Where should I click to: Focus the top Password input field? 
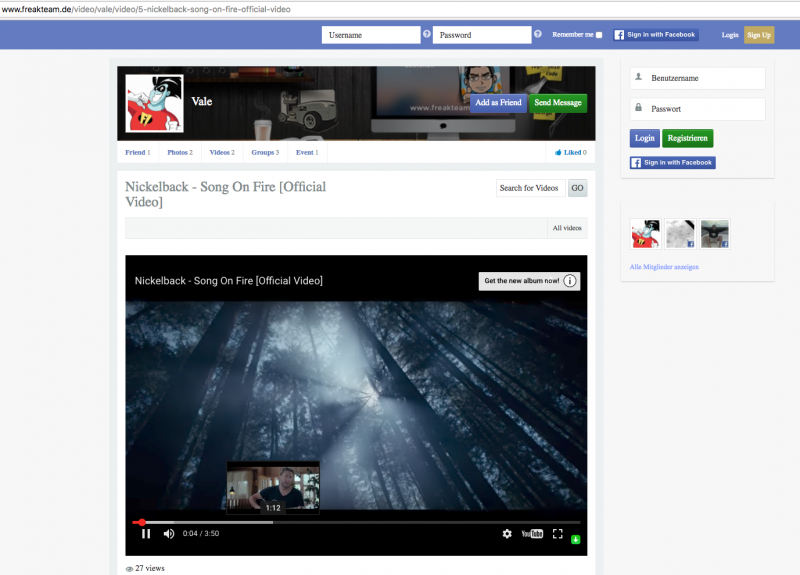tap(482, 35)
